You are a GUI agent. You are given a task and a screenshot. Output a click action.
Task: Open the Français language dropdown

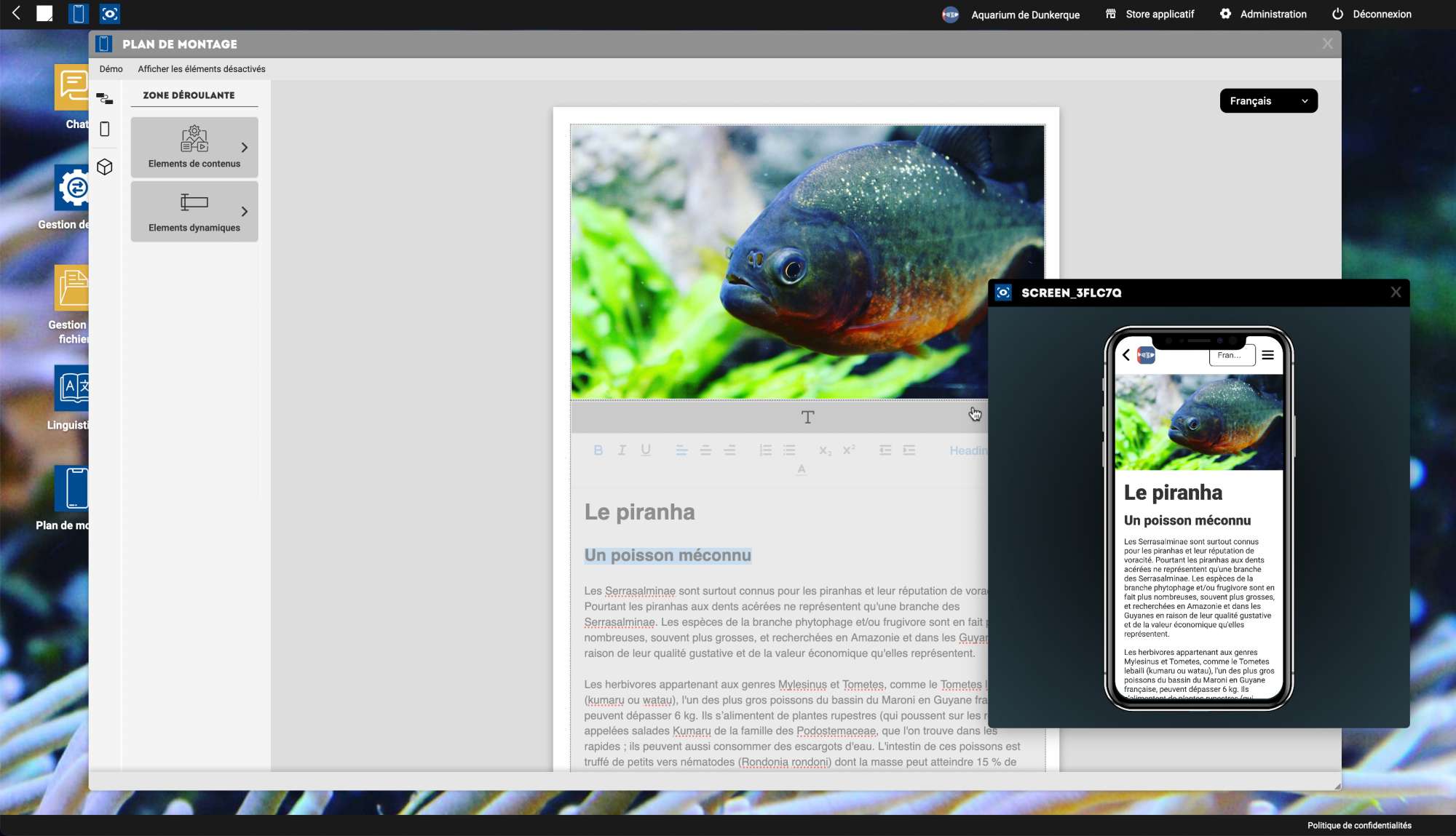click(x=1268, y=101)
